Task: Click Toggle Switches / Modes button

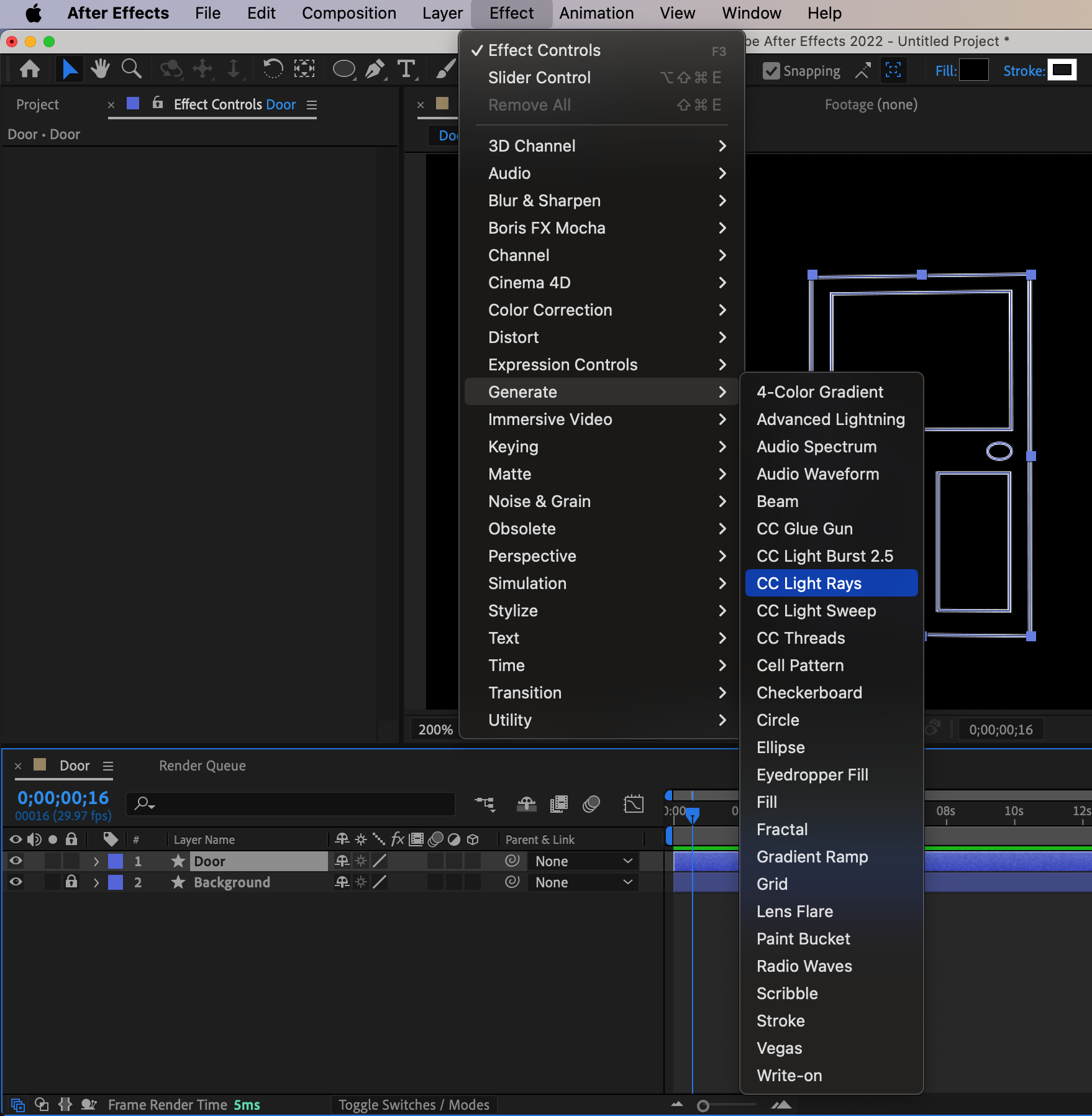Action: point(414,1105)
